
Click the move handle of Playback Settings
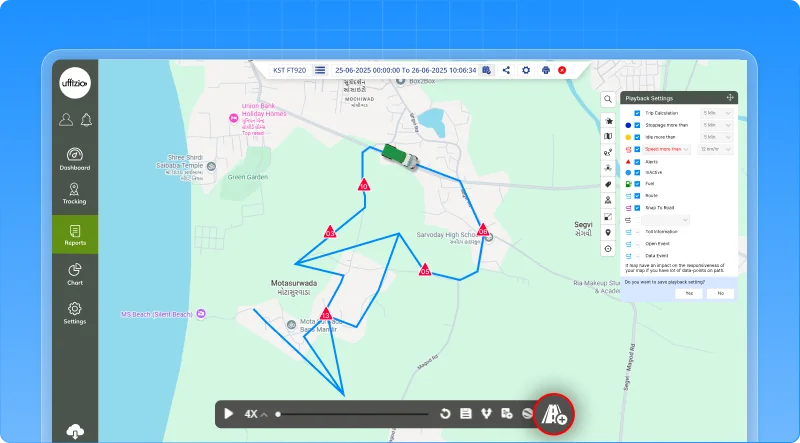(x=730, y=98)
